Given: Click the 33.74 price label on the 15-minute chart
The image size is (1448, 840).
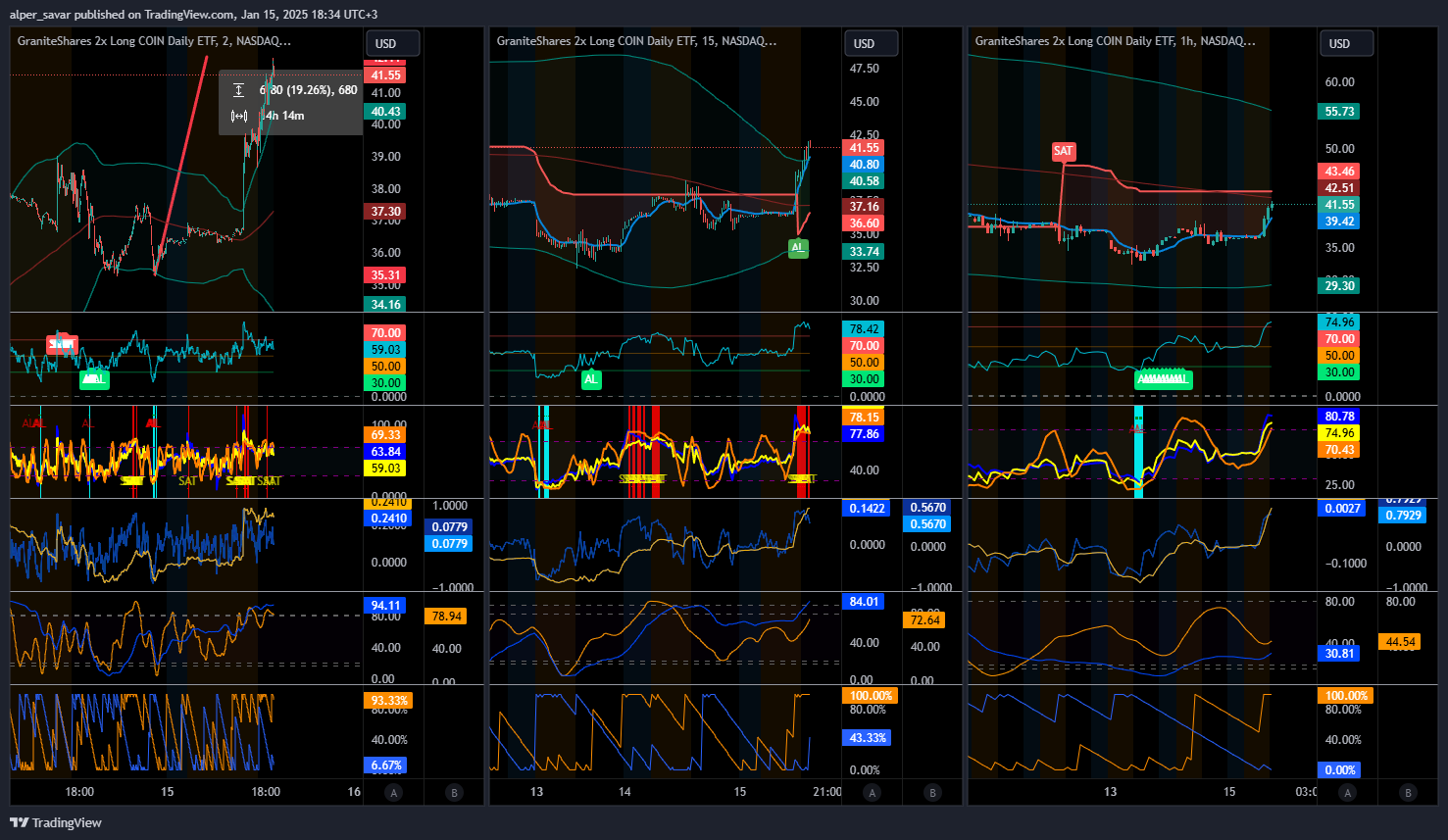Looking at the screenshot, I should coord(864,252).
